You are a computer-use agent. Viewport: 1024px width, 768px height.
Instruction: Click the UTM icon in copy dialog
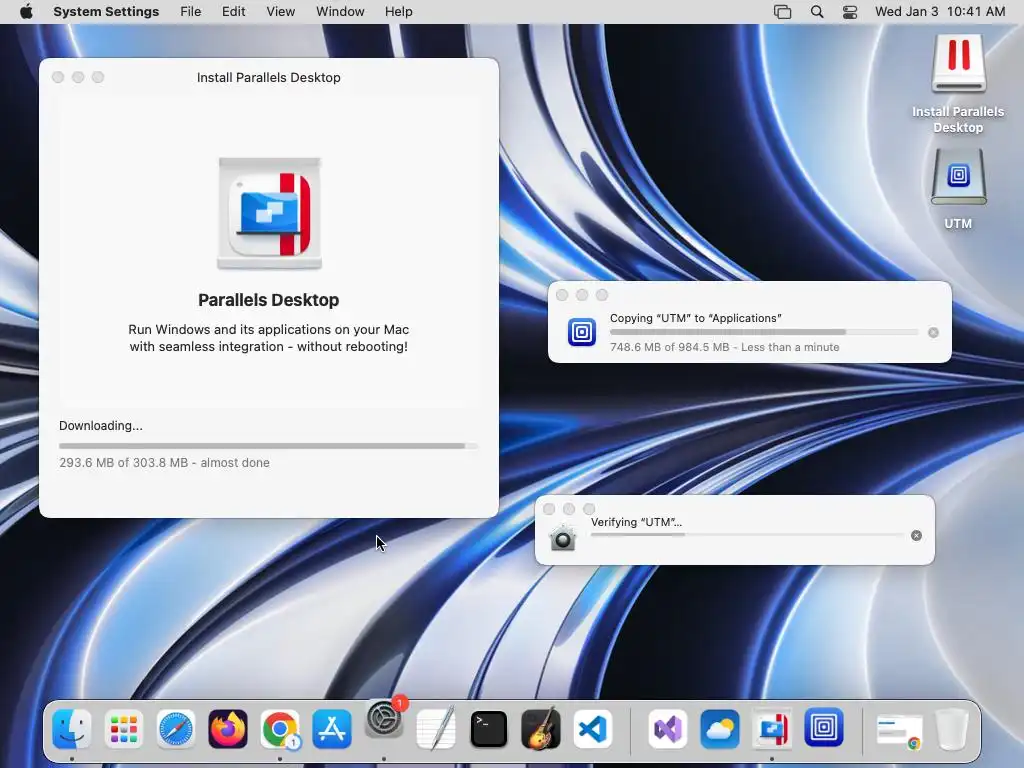click(x=581, y=332)
